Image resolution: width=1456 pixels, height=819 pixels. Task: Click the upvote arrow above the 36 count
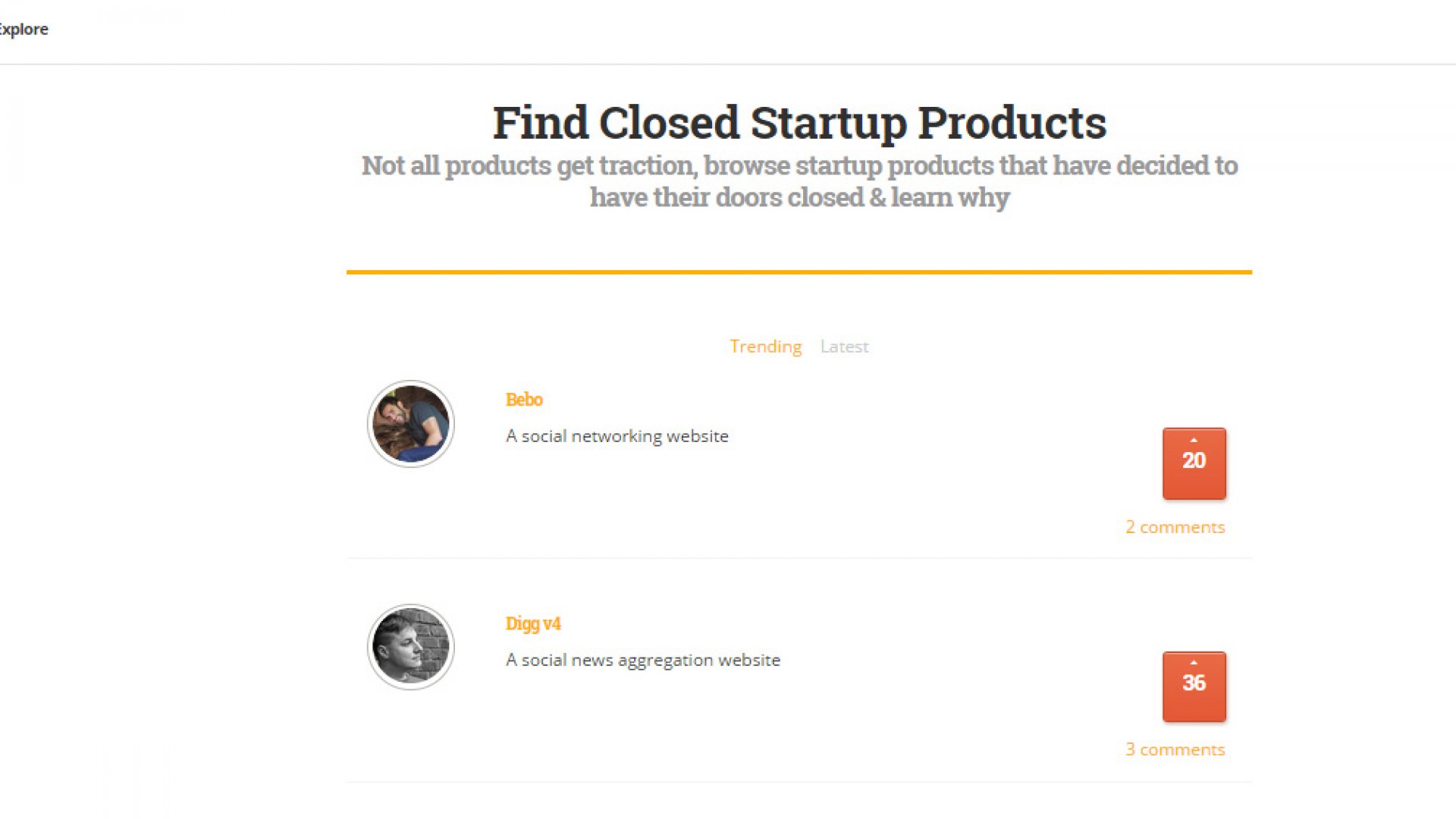pyautogui.click(x=1194, y=661)
